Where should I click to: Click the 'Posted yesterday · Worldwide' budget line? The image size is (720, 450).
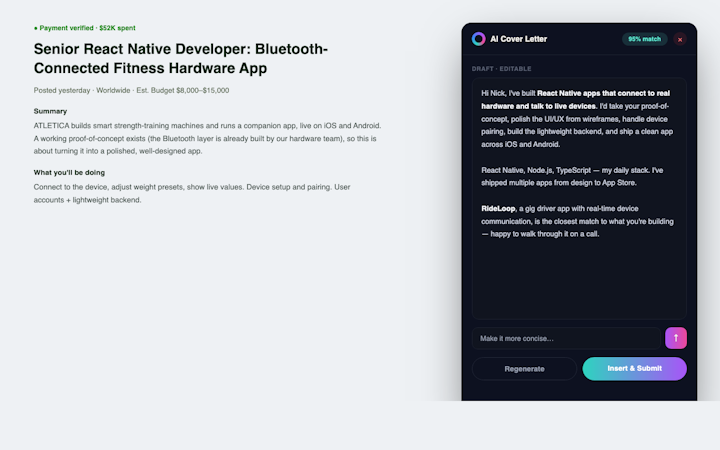tap(131, 90)
